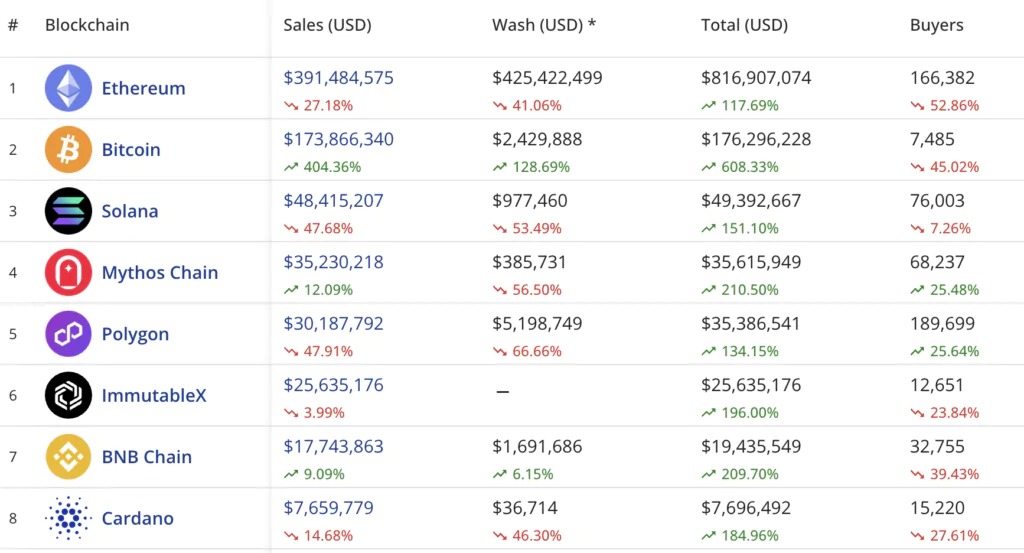Click Bitcoin total $176,296,228

pos(756,139)
